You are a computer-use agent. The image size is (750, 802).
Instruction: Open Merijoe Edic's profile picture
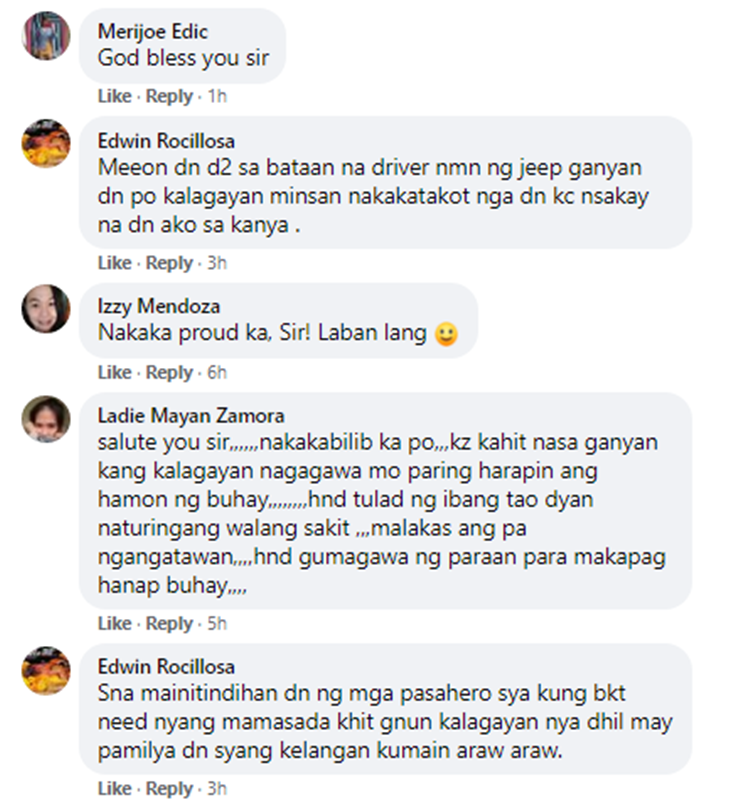click(46, 35)
